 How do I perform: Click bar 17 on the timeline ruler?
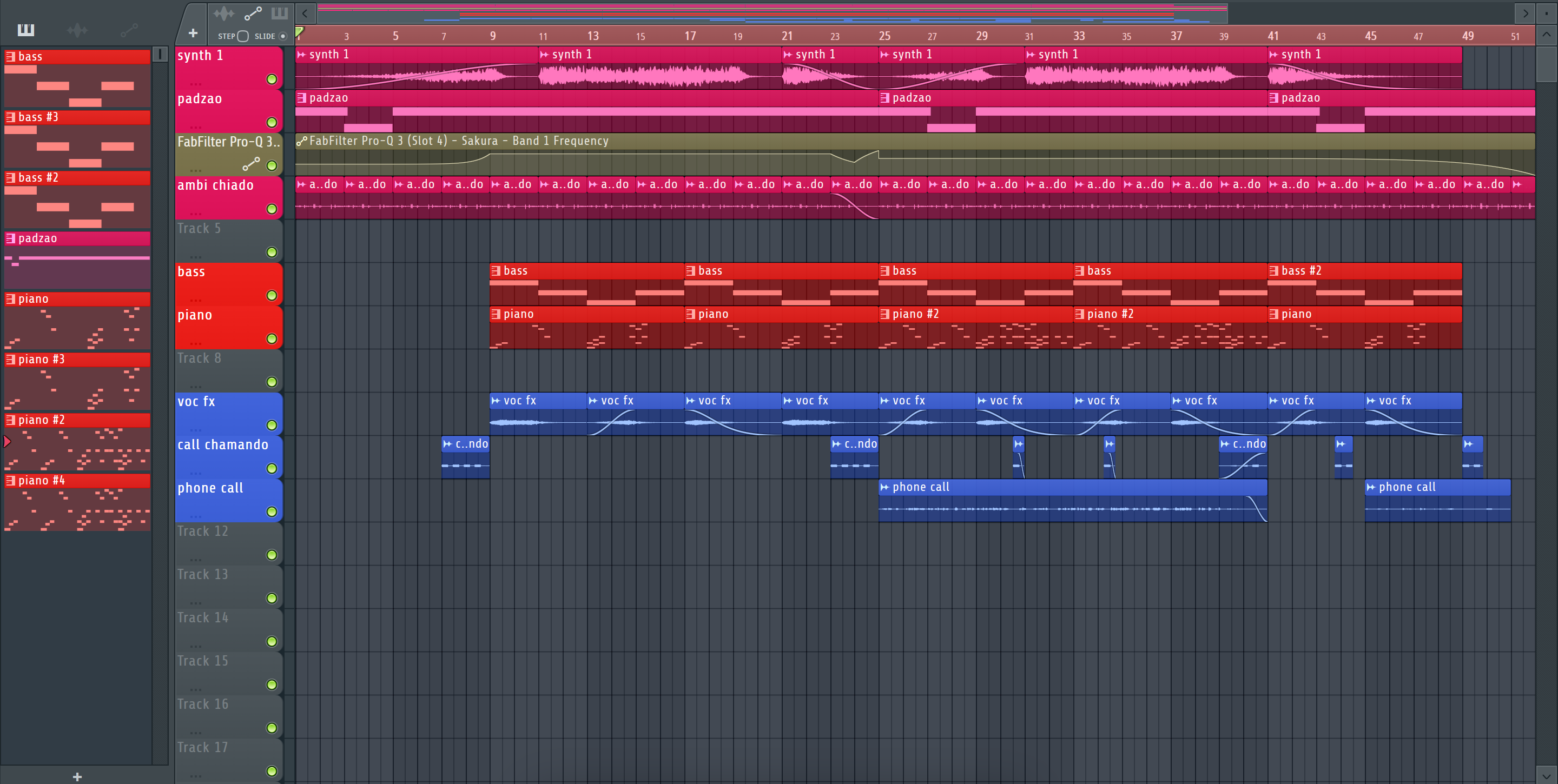[690, 36]
